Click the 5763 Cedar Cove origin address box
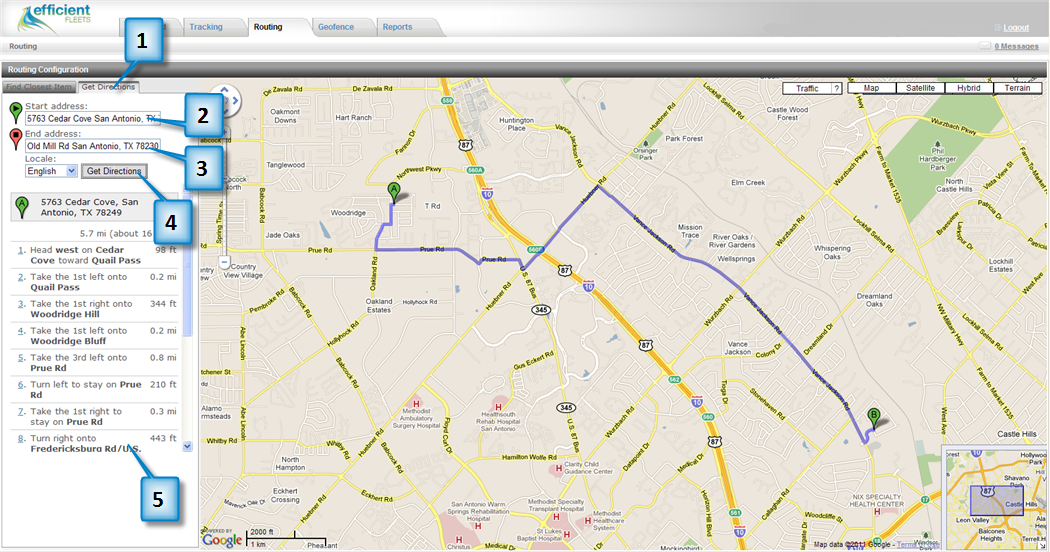 point(94,208)
